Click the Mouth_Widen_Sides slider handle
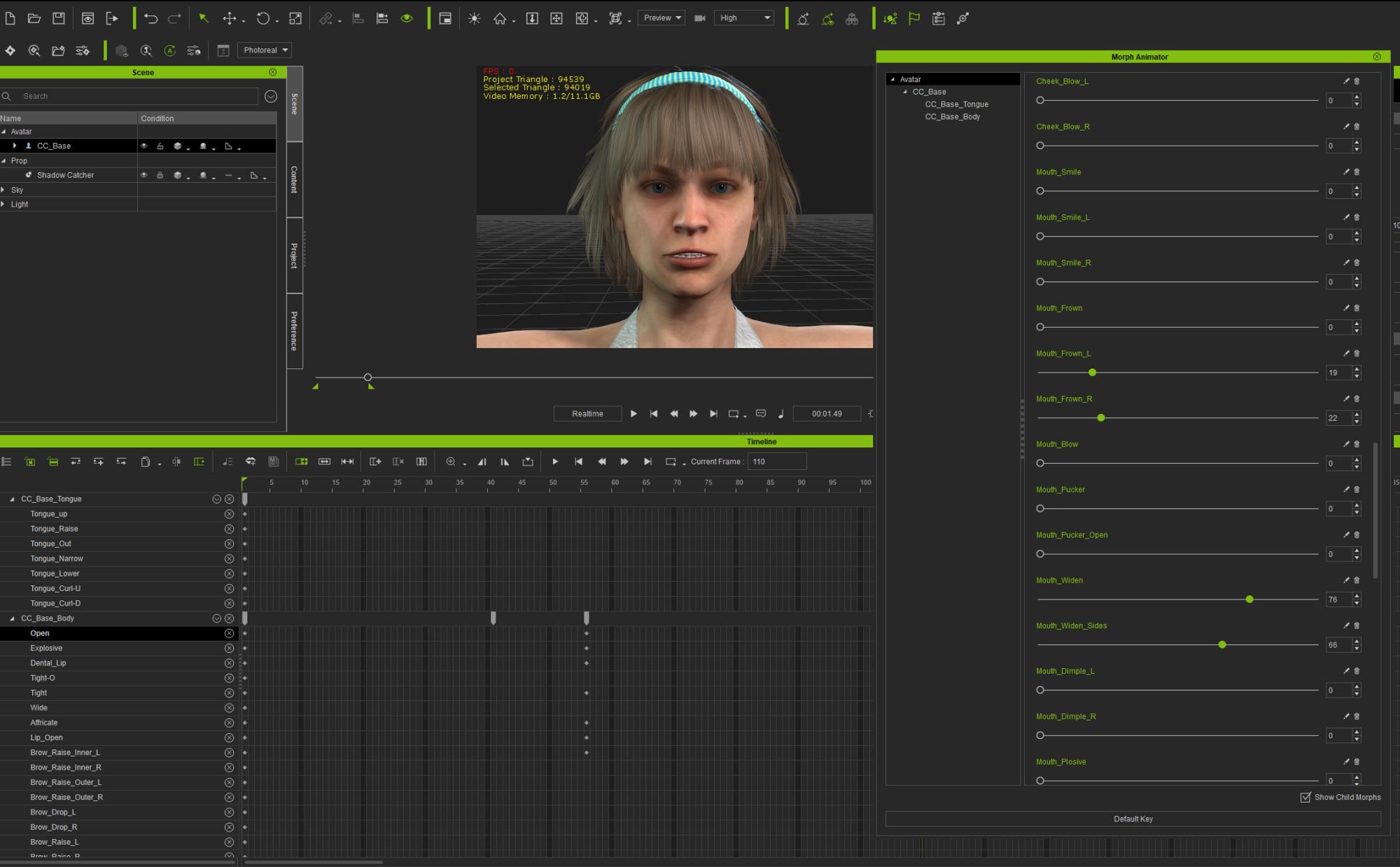This screenshot has height=867, width=1400. 1222,645
